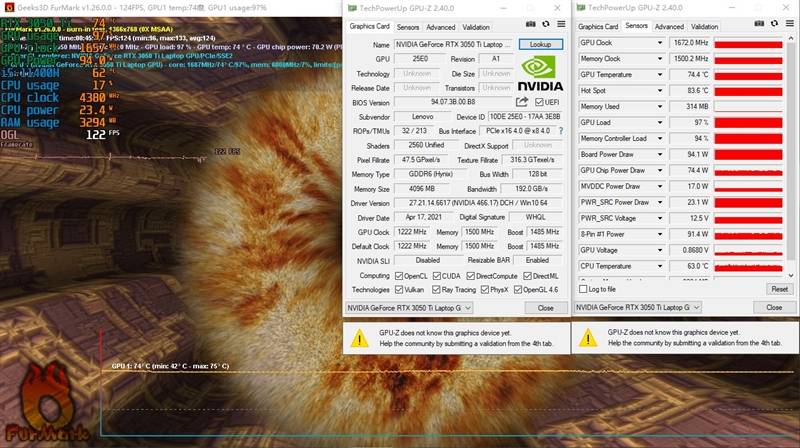Take a screenshot with camera icon in left GPU-Z window

coord(531,24)
